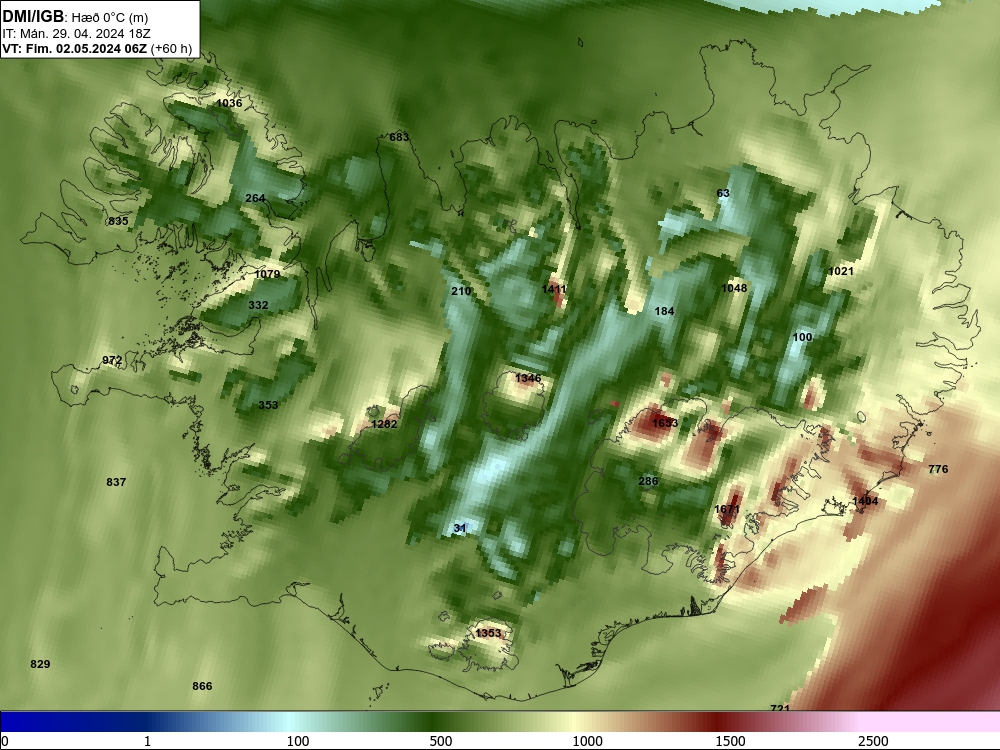This screenshot has height=750, width=1000.
Task: Click the DMI/IGB title text
Action: (33, 17)
